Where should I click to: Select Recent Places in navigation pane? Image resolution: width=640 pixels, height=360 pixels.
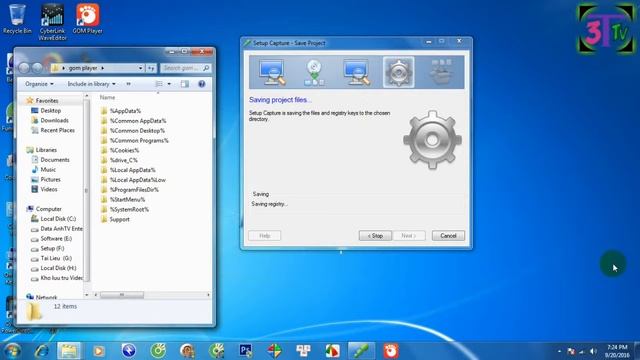[x=57, y=130]
